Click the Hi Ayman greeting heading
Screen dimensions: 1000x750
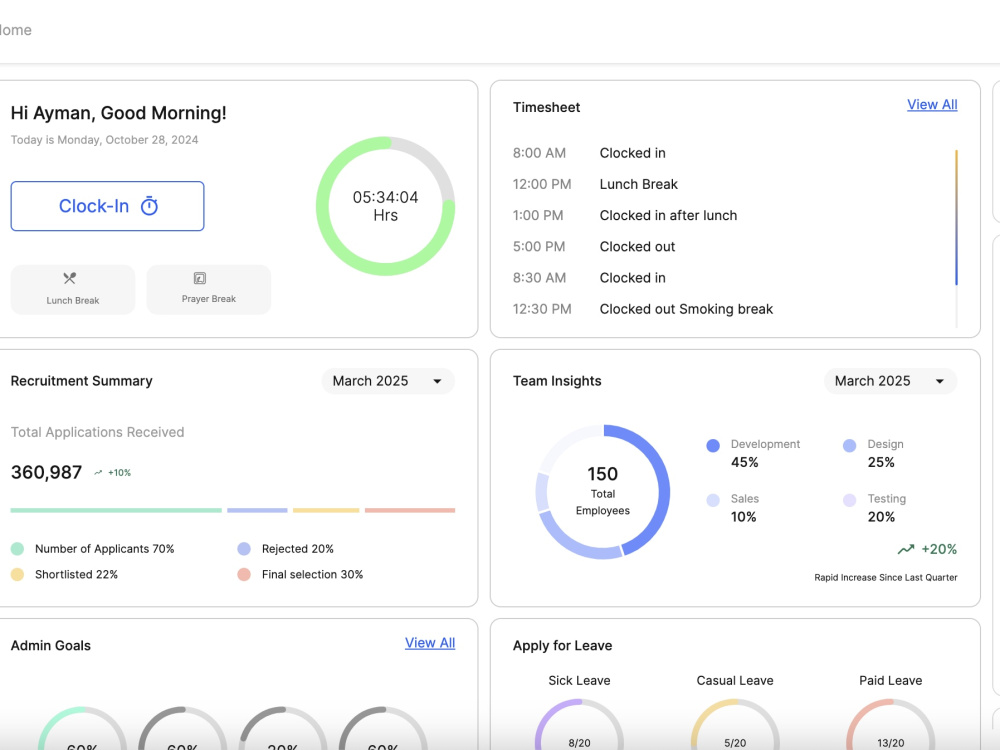click(x=119, y=113)
